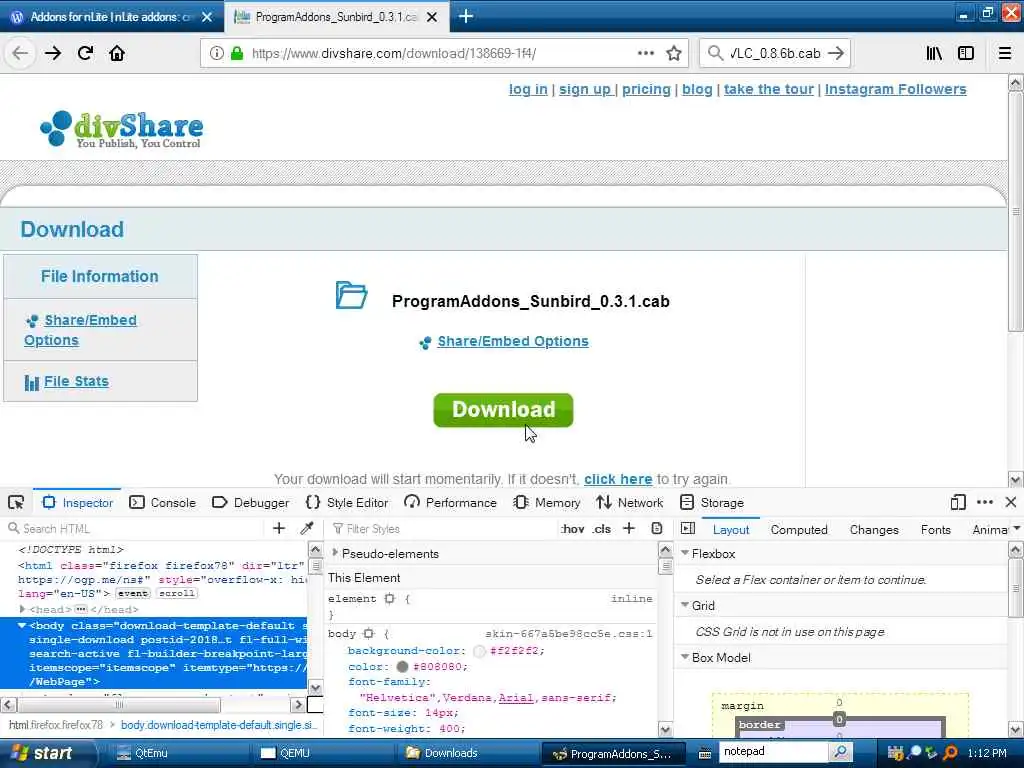Click color #808080 swatch
This screenshot has height=768, width=1024.
[x=402, y=667]
